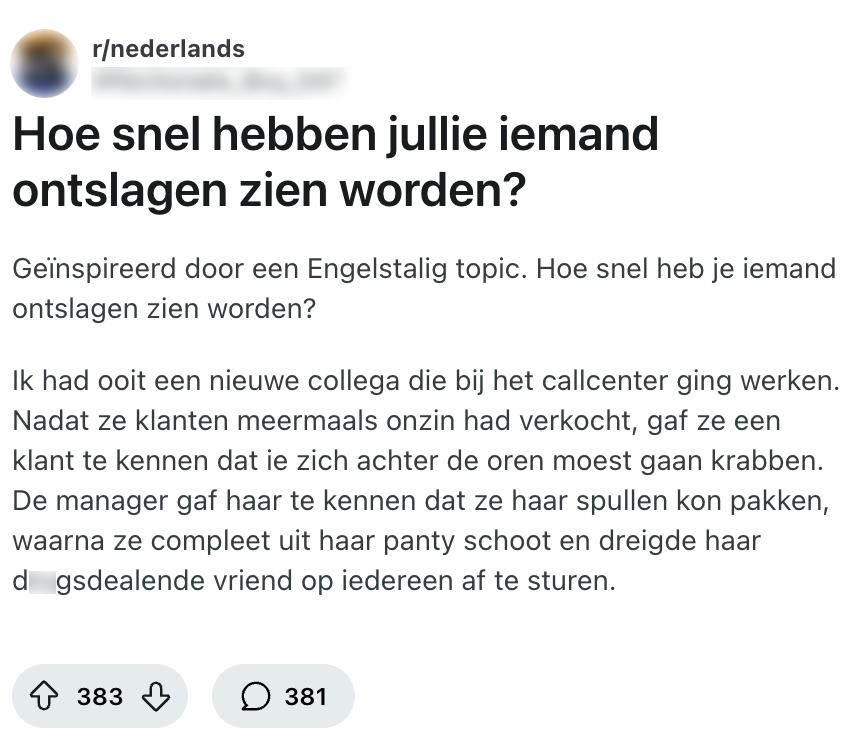Open the post titled 'Hoe snel hebben jullie iemand ontslagen zien worden?'
The height and width of the screenshot is (746, 860).
click(335, 160)
